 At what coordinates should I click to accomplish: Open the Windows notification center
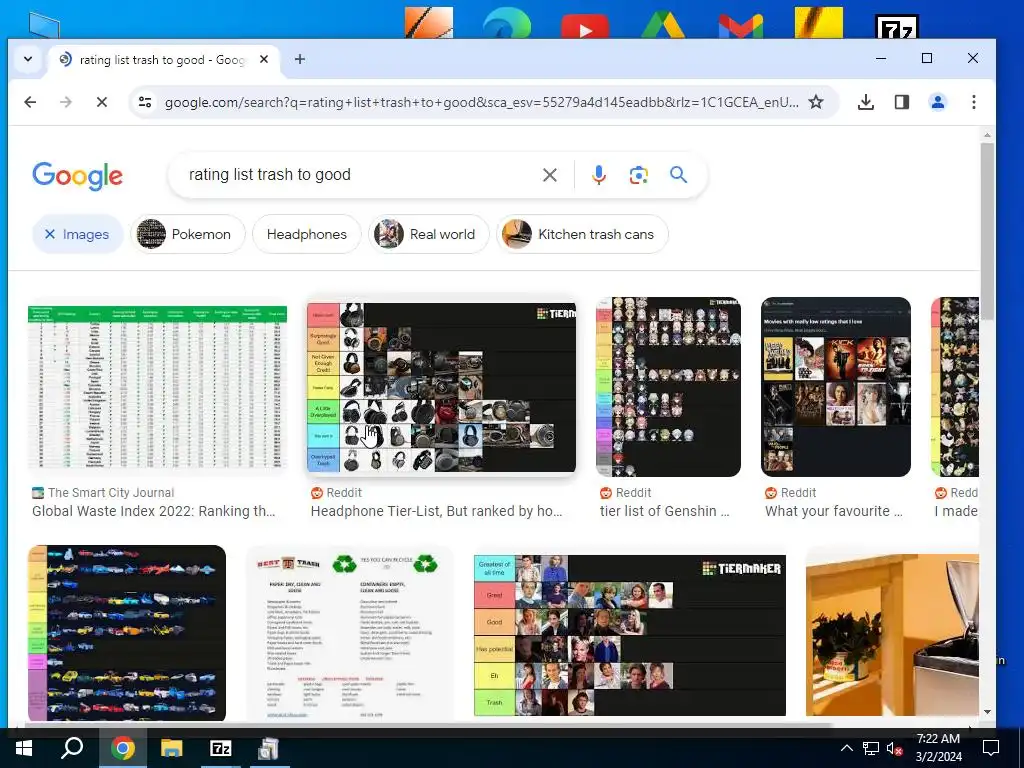[991, 748]
